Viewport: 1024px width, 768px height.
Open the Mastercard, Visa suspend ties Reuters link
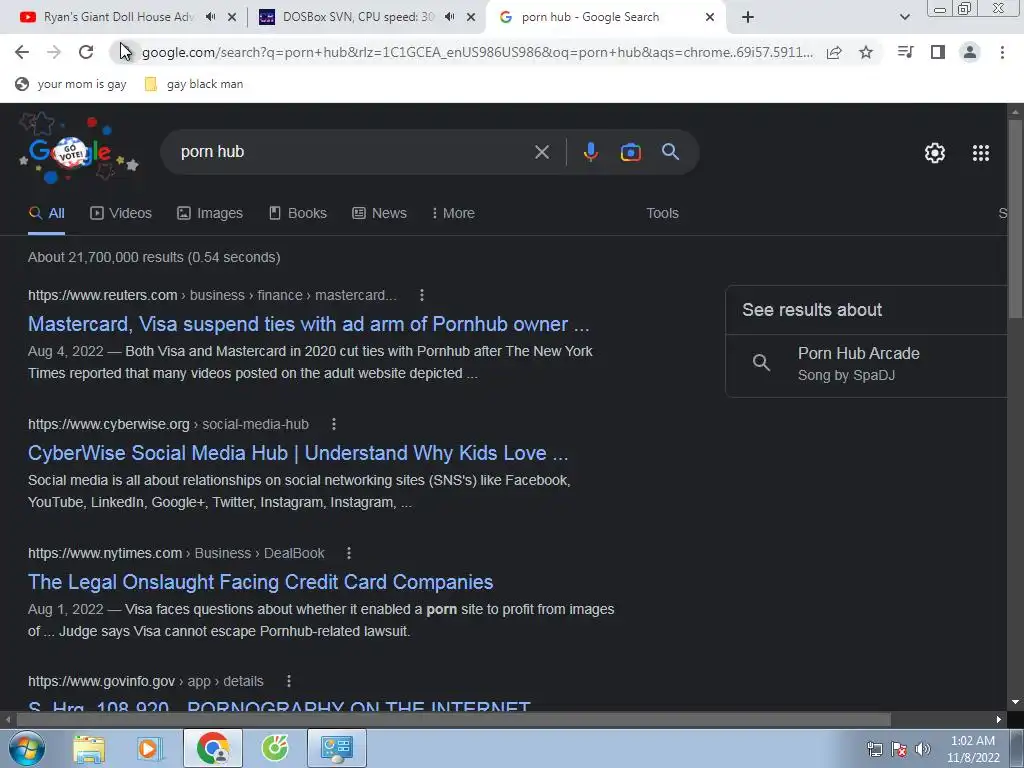click(308, 325)
